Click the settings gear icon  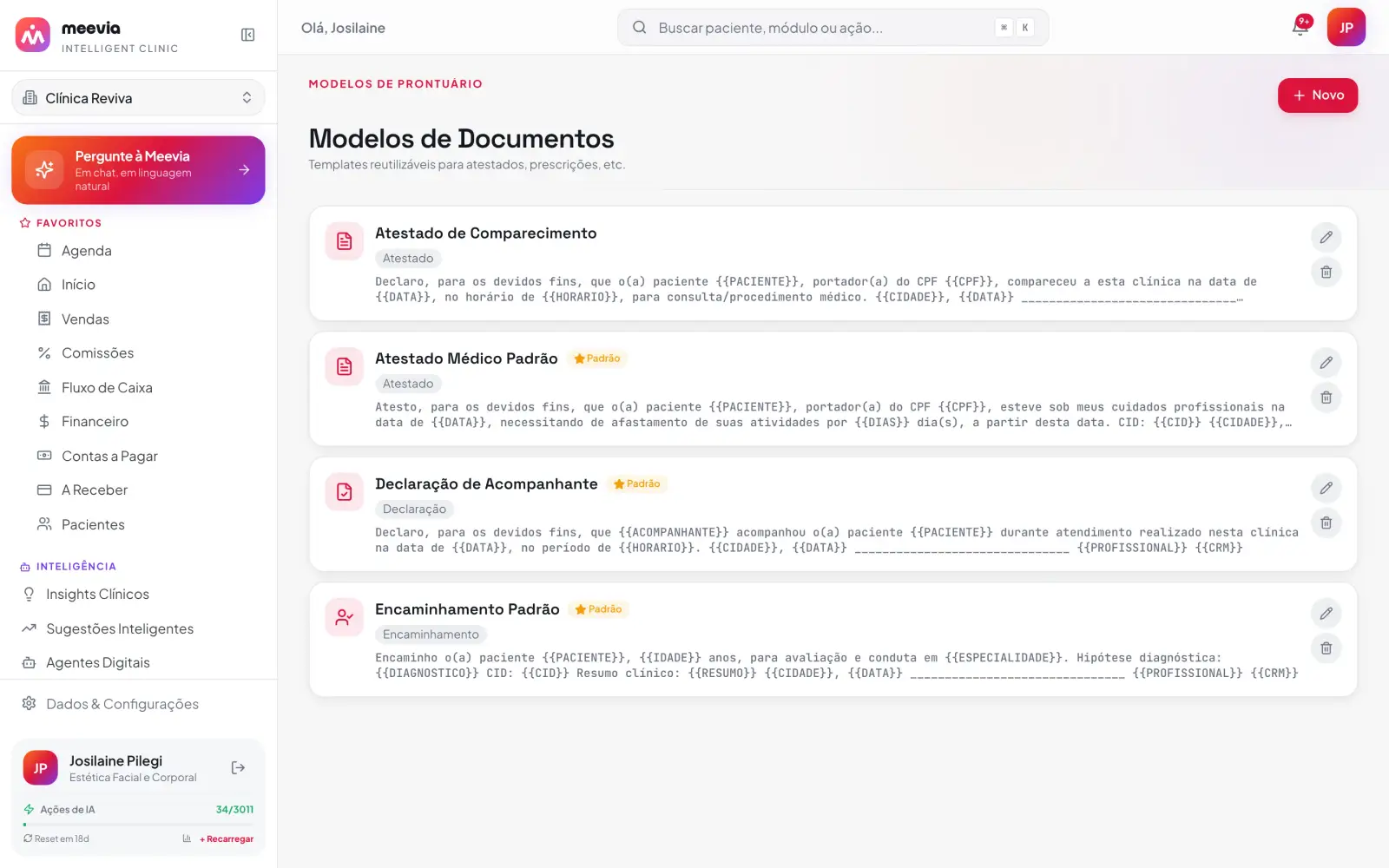[29, 703]
